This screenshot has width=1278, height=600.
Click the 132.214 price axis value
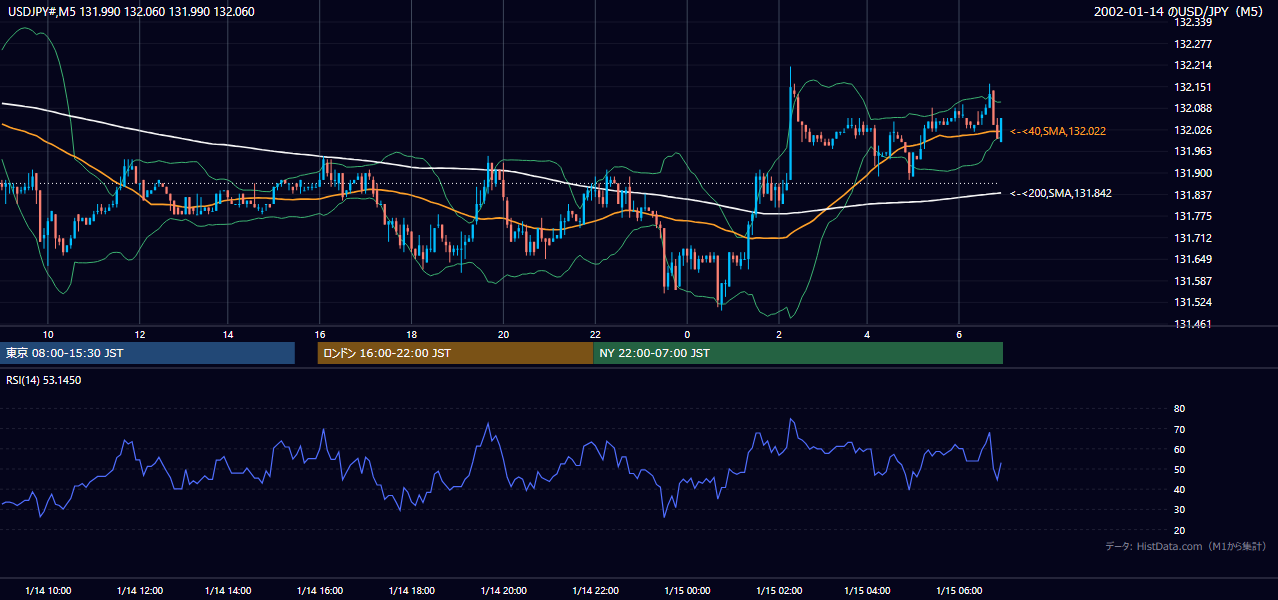(x=1193, y=65)
